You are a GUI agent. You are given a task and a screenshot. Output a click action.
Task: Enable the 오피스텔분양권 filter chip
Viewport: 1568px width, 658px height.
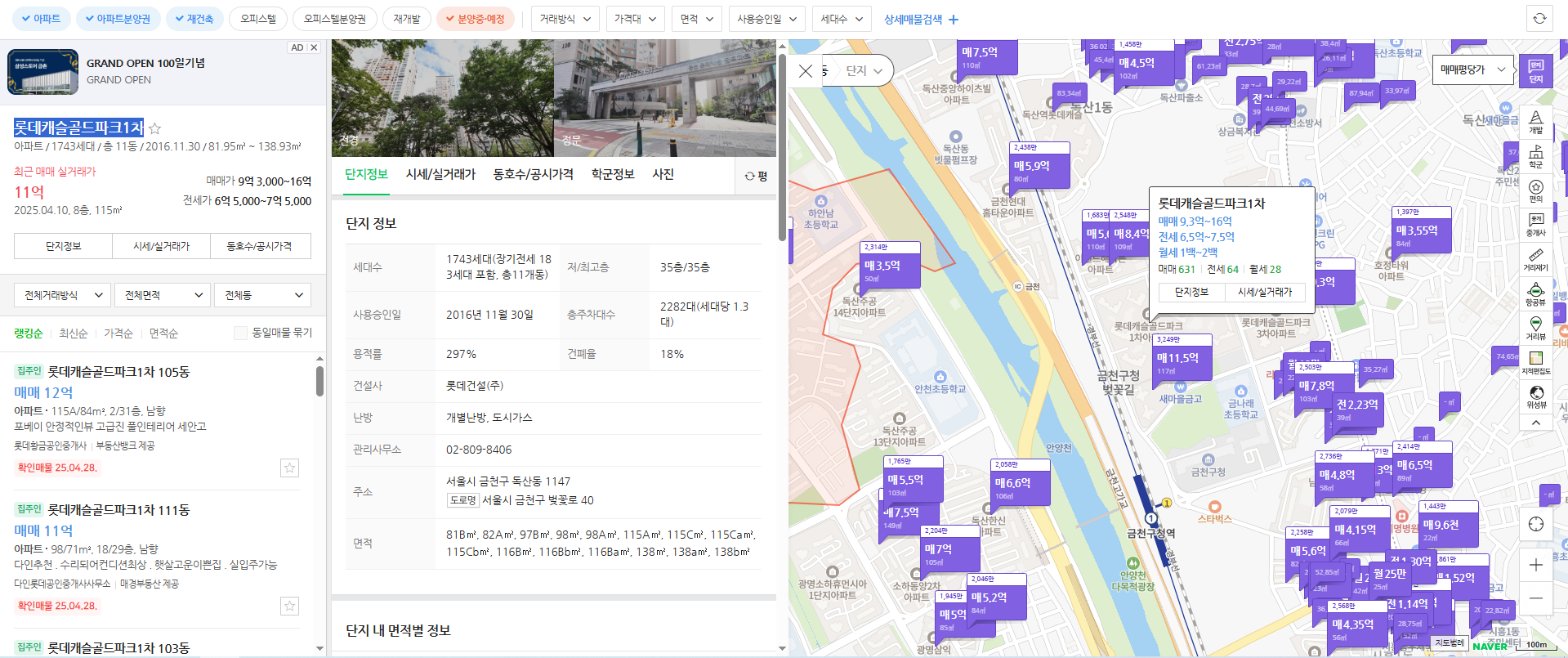click(x=335, y=19)
